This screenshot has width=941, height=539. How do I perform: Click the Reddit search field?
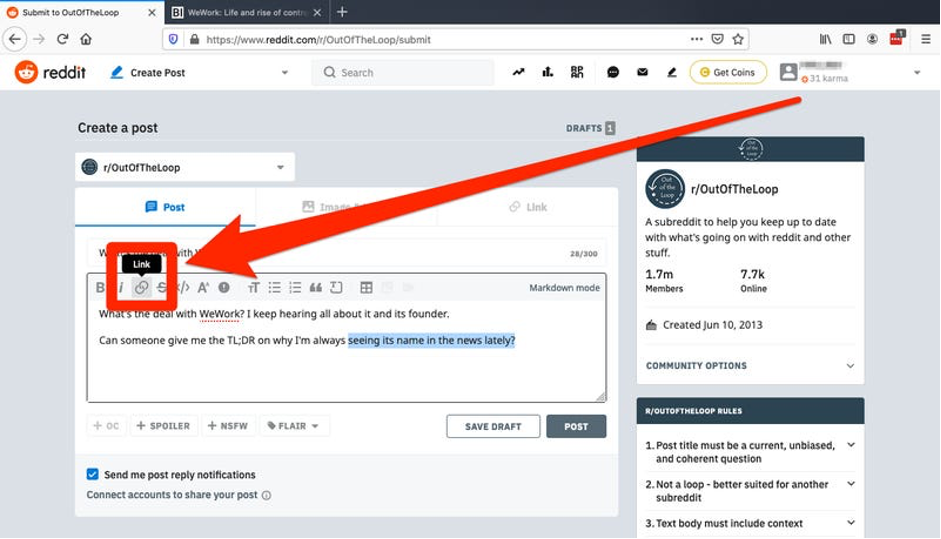tap(403, 73)
